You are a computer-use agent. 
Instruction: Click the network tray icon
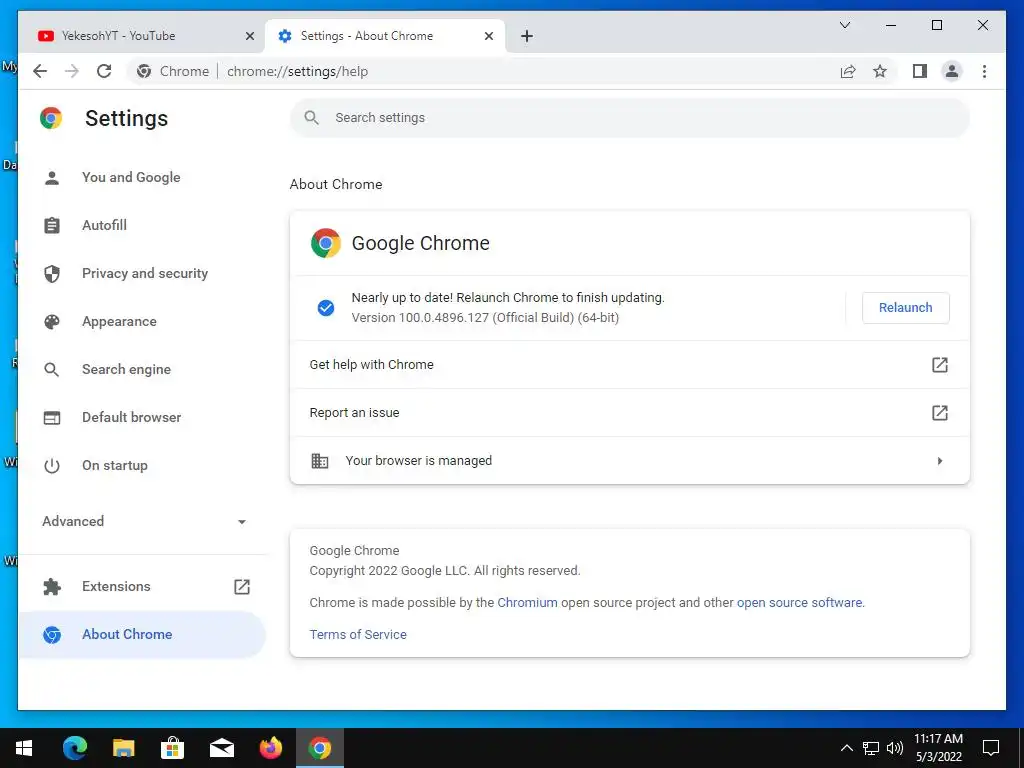(871, 748)
